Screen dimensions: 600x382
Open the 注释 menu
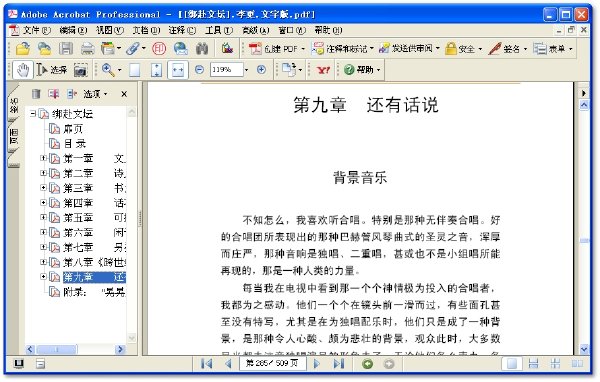pyautogui.click(x=182, y=30)
